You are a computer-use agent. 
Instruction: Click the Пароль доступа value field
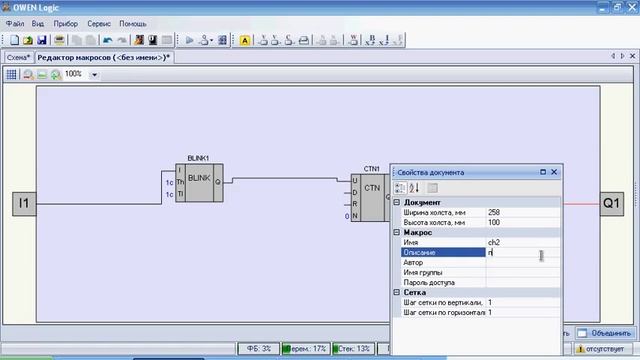point(523,282)
